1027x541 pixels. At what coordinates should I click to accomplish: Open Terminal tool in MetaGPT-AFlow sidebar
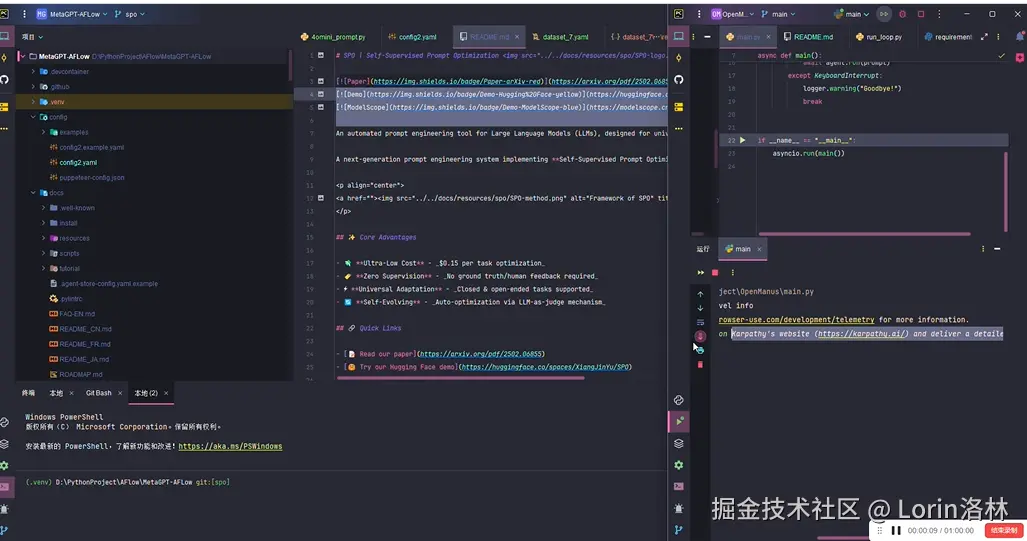pos(5,487)
